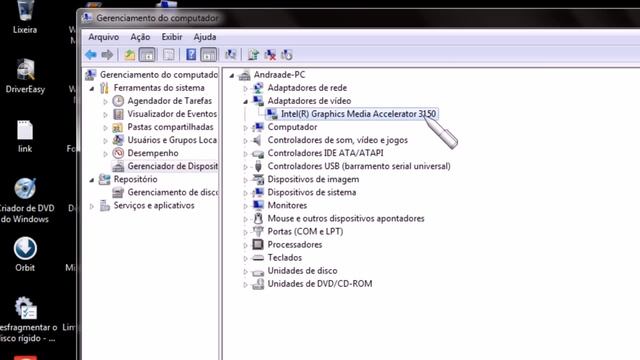Select Usuários e Grupos Locais
The width and height of the screenshot is (640, 360).
point(172,140)
